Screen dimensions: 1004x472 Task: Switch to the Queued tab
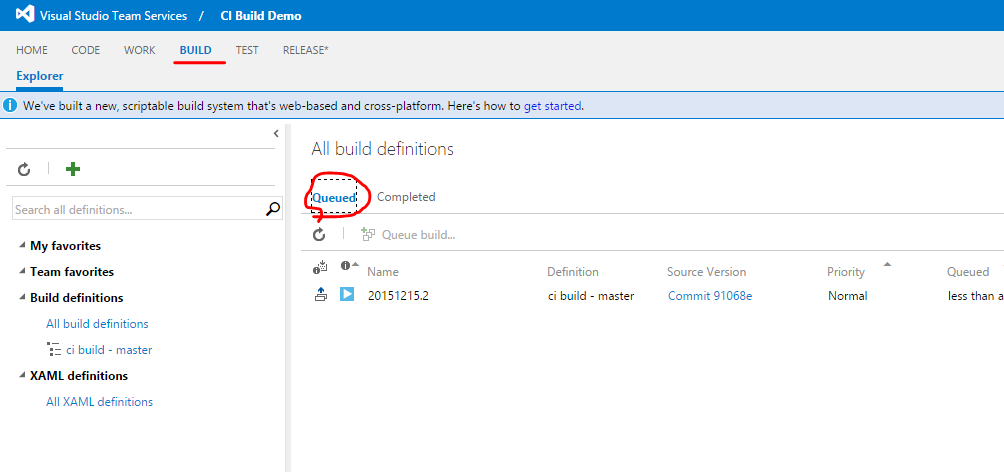point(334,198)
